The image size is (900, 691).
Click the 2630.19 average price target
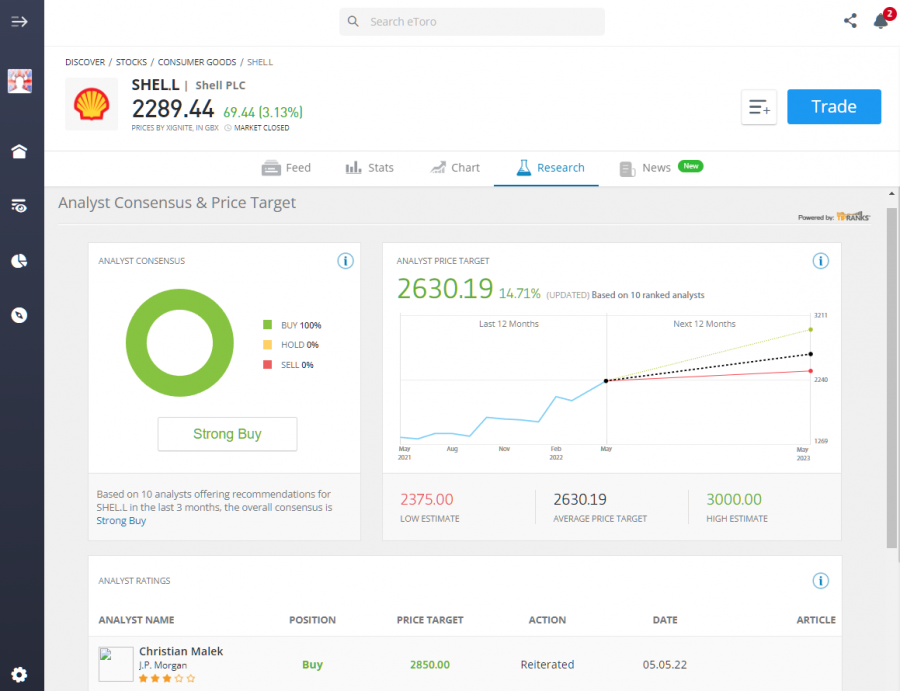pyautogui.click(x=580, y=499)
